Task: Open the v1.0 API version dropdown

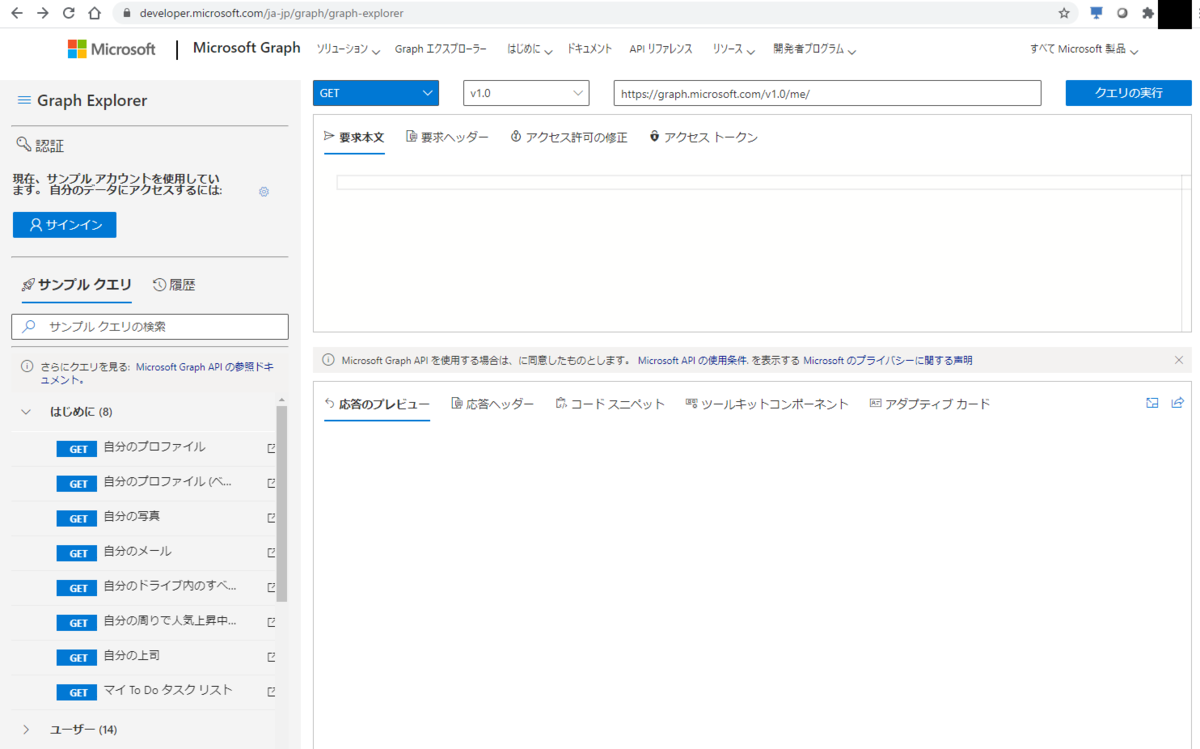Action: [525, 93]
